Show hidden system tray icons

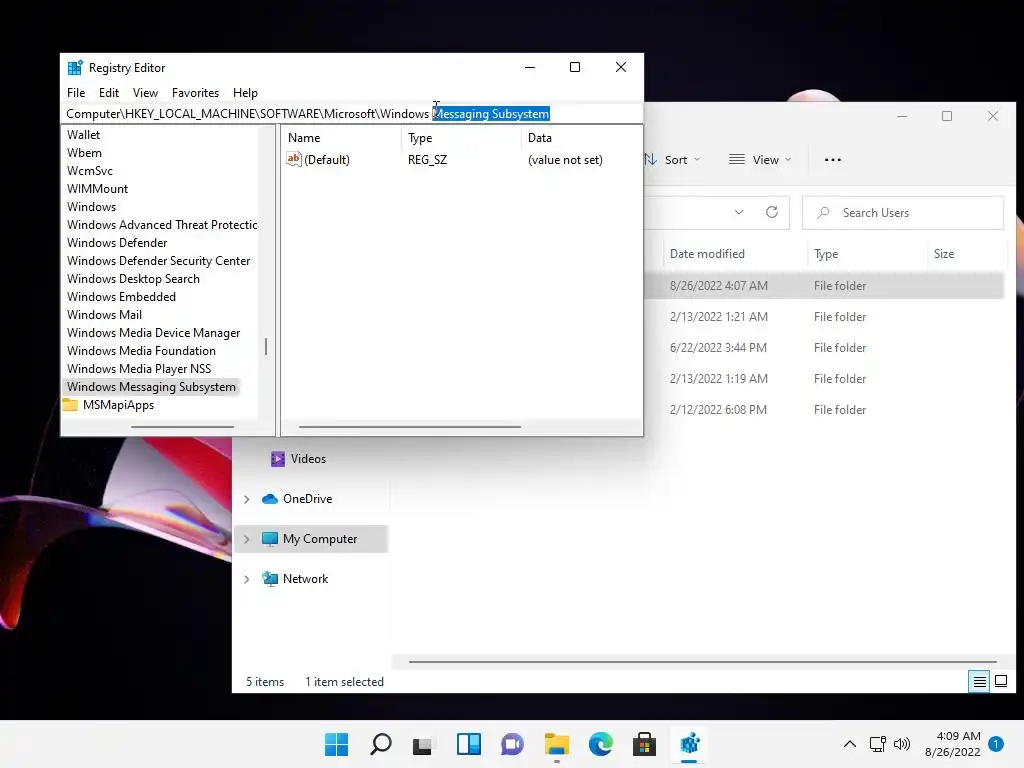coord(850,744)
